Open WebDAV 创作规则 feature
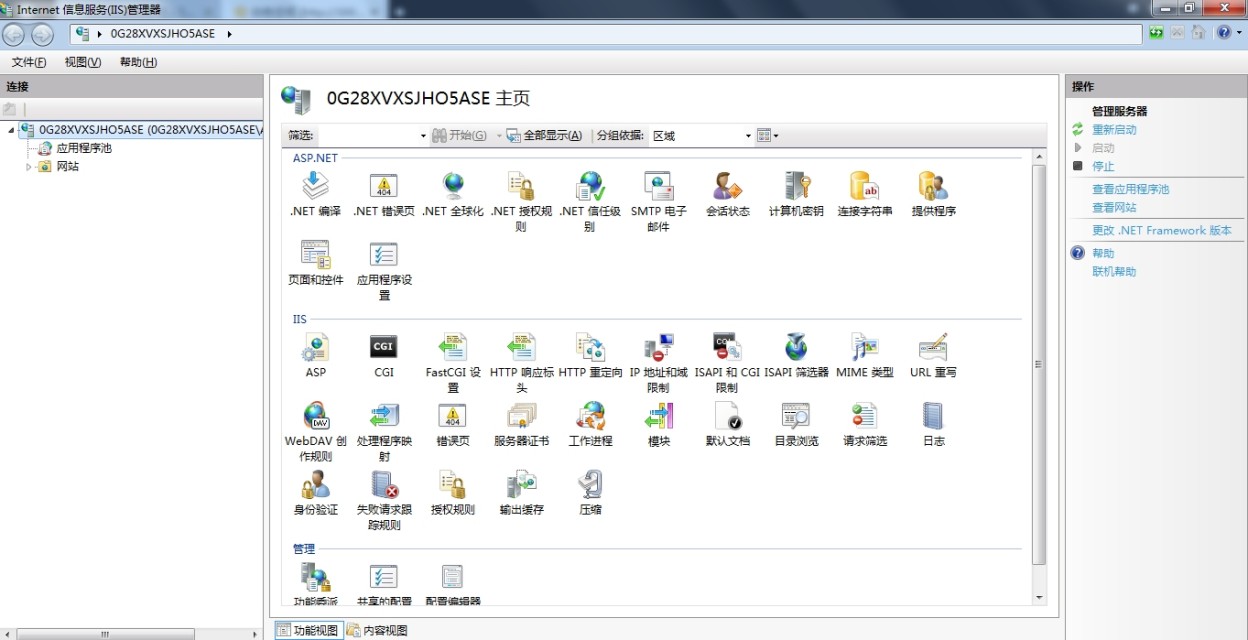This screenshot has width=1248, height=640. coord(315,431)
